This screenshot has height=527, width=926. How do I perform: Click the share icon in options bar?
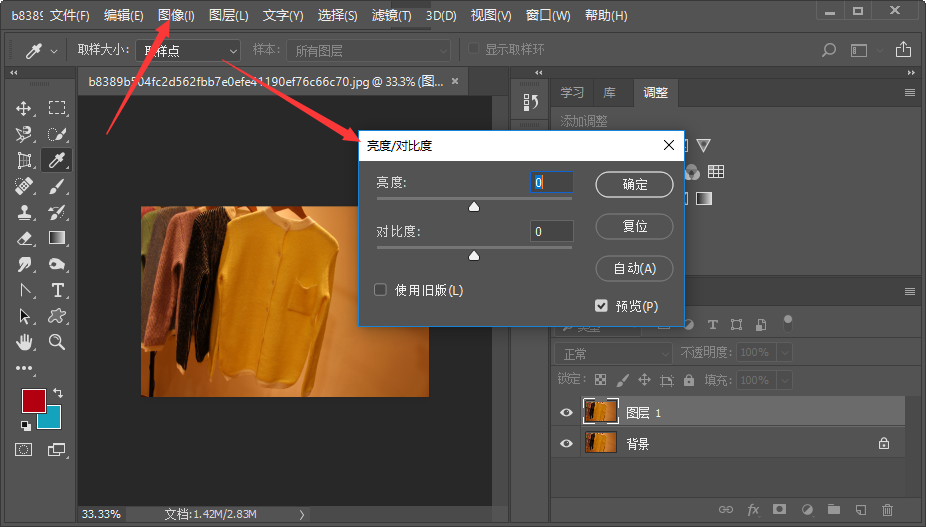[x=903, y=50]
